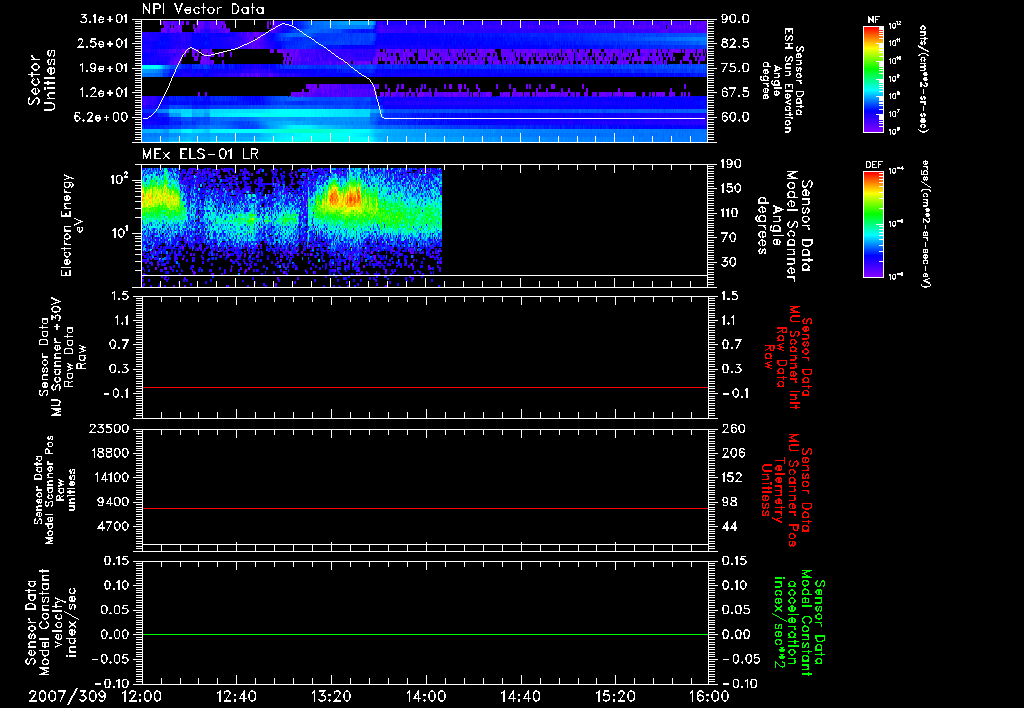Click the red hot spot in the ELS spectrogram
Image resolution: width=1024 pixels, height=708 pixels.
coord(344,197)
